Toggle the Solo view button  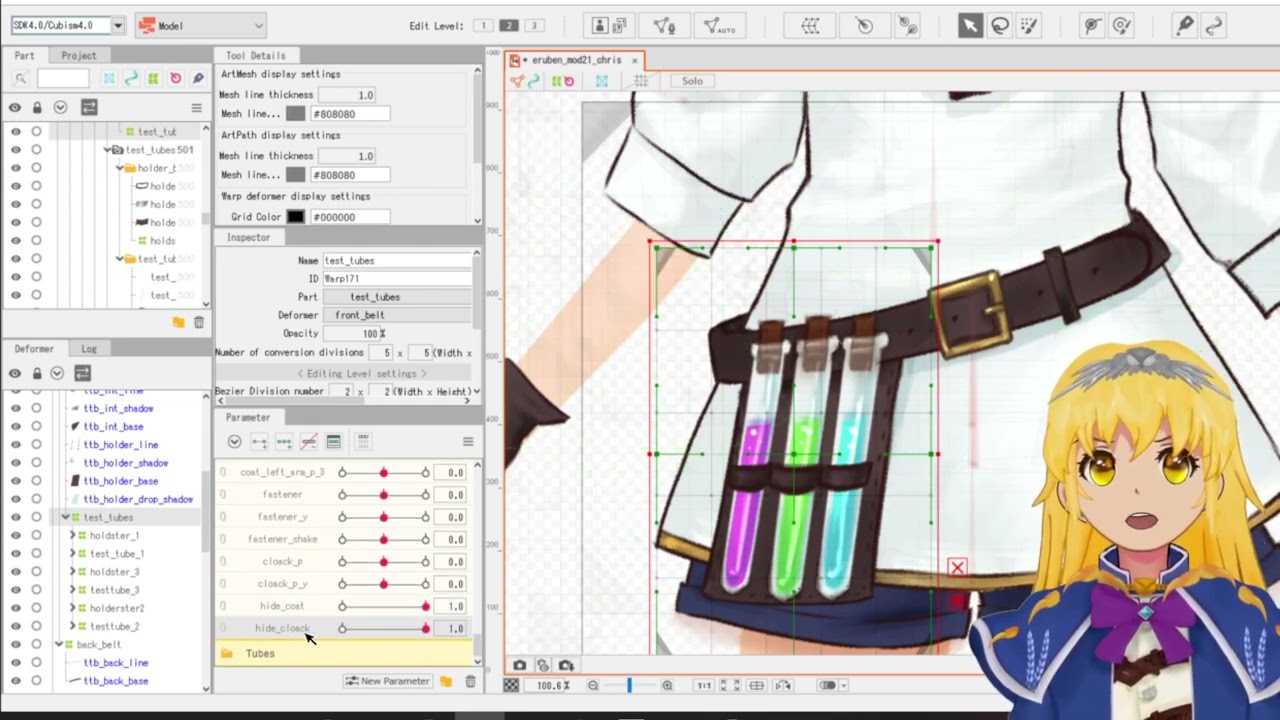tap(692, 81)
